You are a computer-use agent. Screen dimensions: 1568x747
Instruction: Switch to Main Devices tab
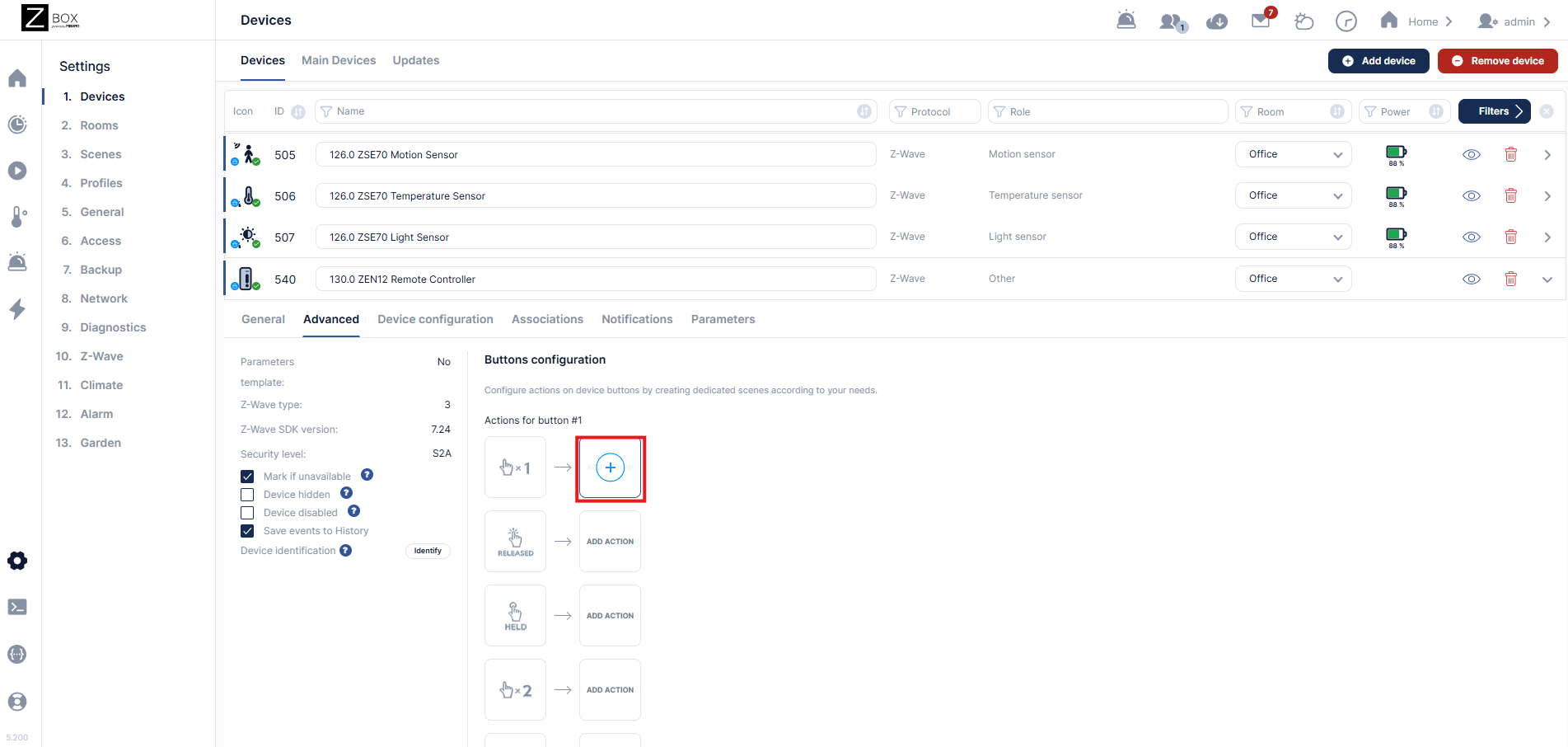click(339, 60)
